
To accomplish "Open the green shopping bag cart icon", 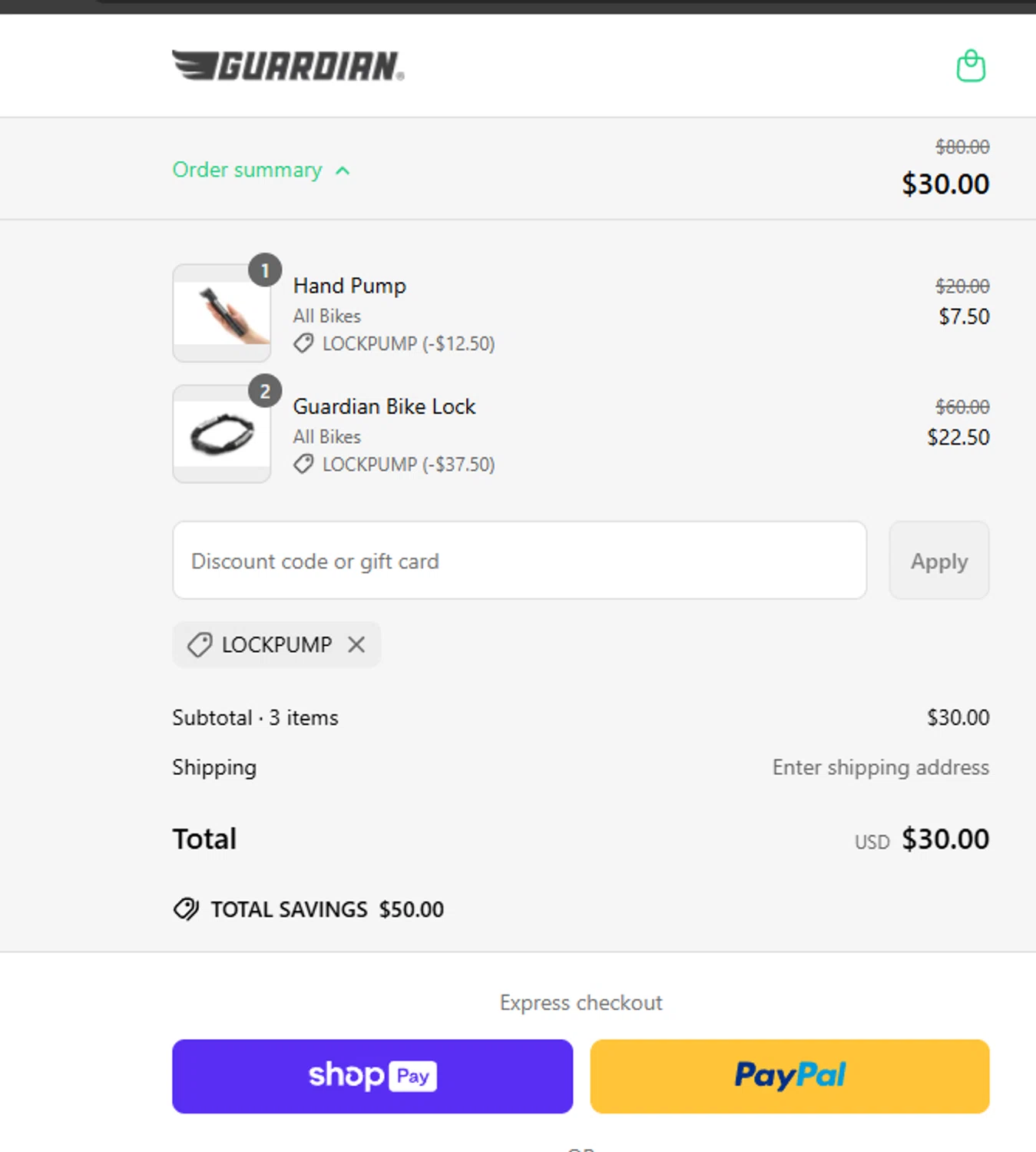I will click(x=971, y=66).
